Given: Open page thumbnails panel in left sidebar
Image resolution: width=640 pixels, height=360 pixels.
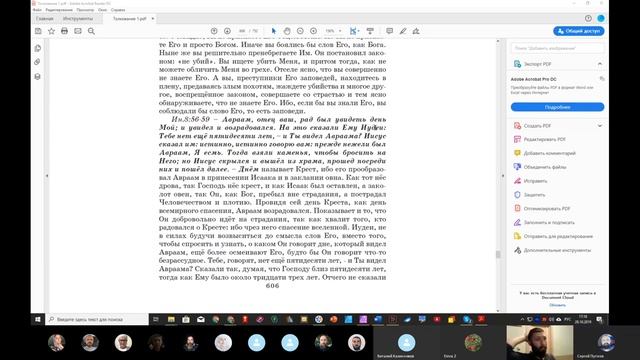Looking at the screenshot, I should point(38,48).
